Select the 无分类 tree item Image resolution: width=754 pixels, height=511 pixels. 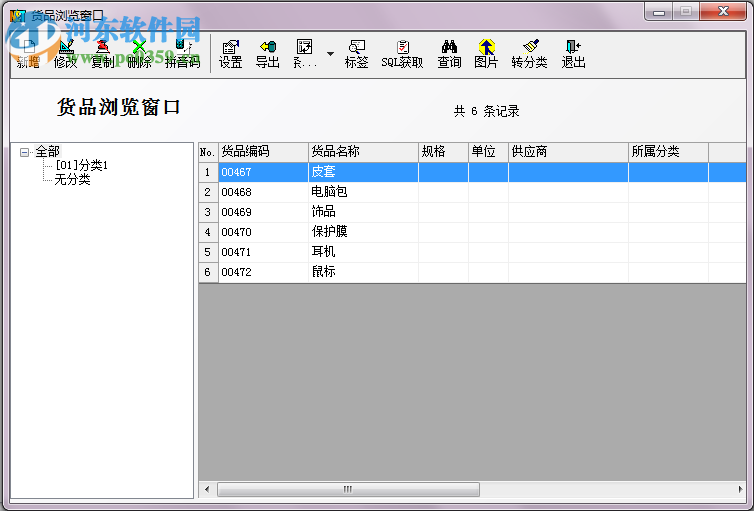coord(73,180)
